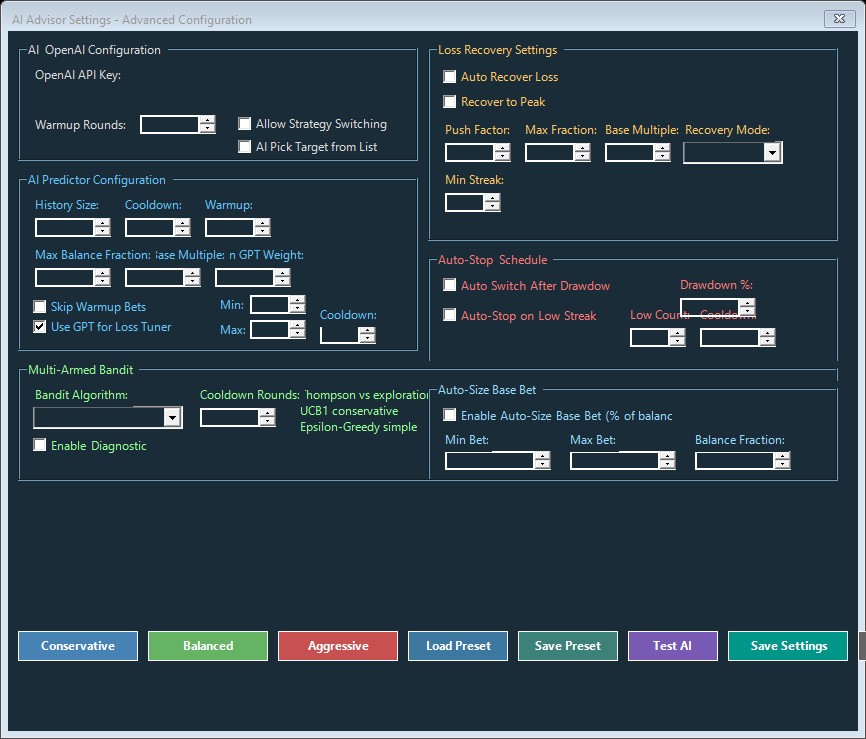This screenshot has width=866, height=739.
Task: Close the AI Advisor Settings window
Action: [x=839, y=18]
